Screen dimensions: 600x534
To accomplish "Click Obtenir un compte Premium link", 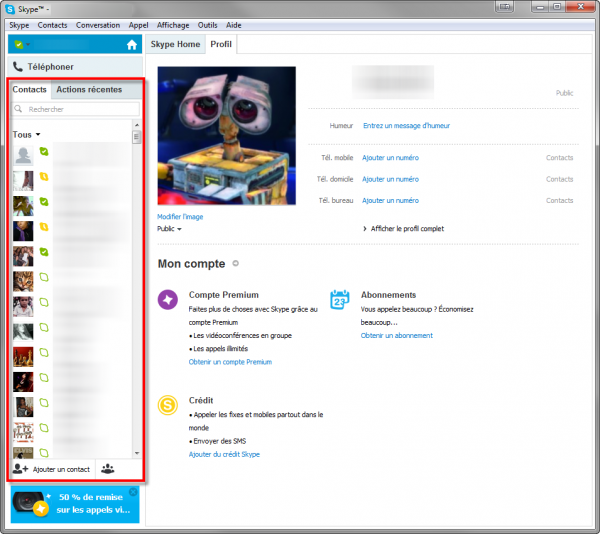I will [x=230, y=362].
